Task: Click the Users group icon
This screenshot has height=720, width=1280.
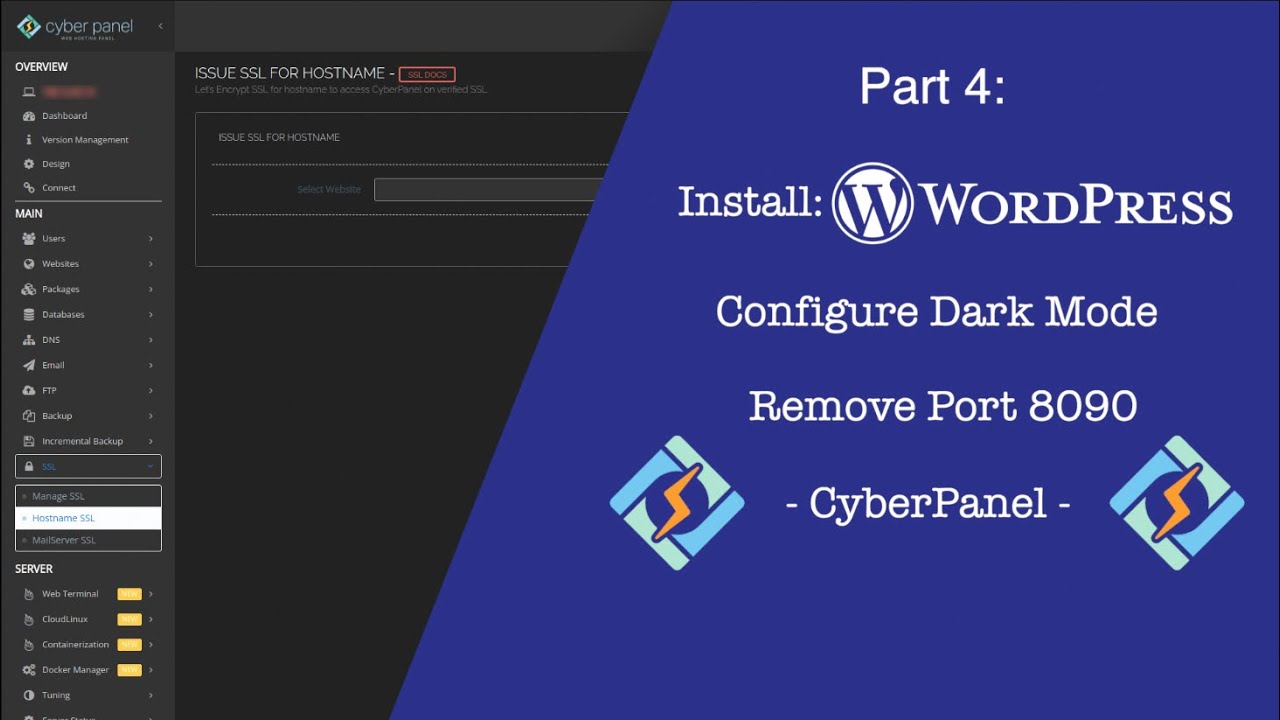Action: (x=29, y=239)
